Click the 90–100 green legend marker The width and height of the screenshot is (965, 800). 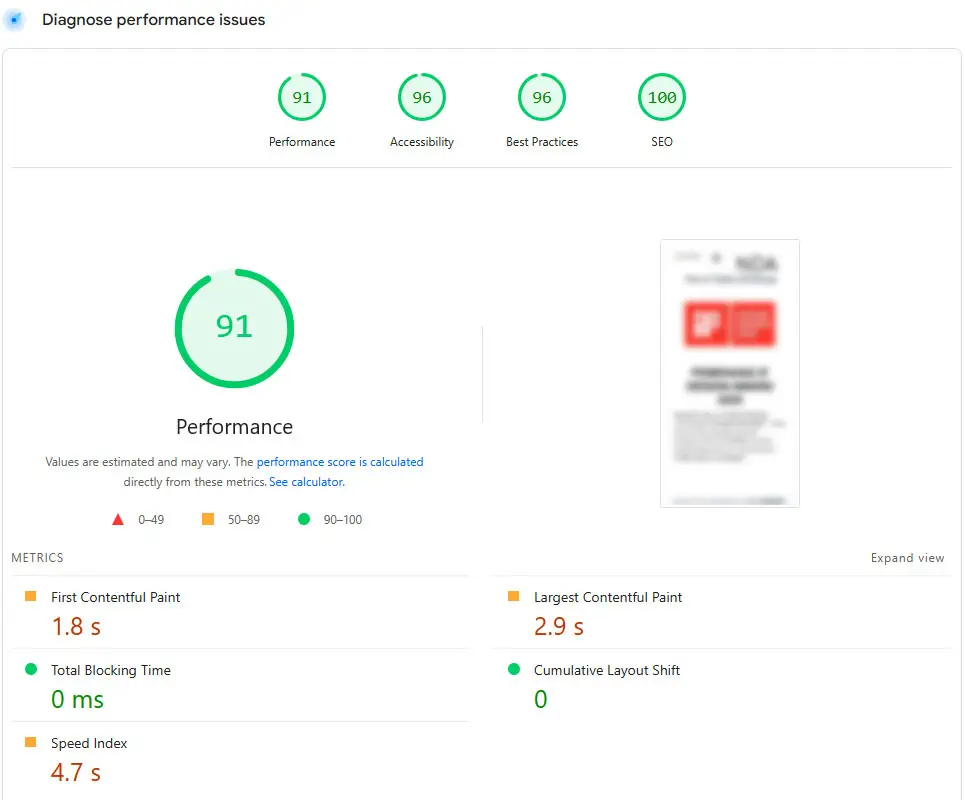[303, 518]
